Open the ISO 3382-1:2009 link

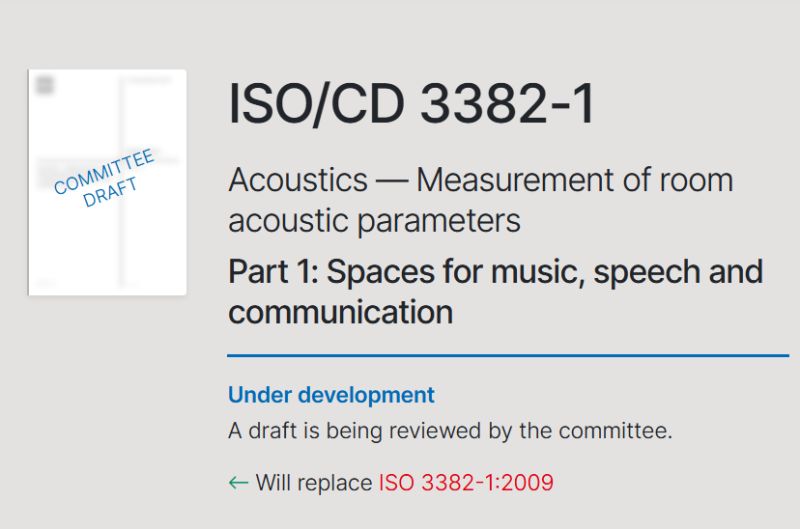coord(466,483)
